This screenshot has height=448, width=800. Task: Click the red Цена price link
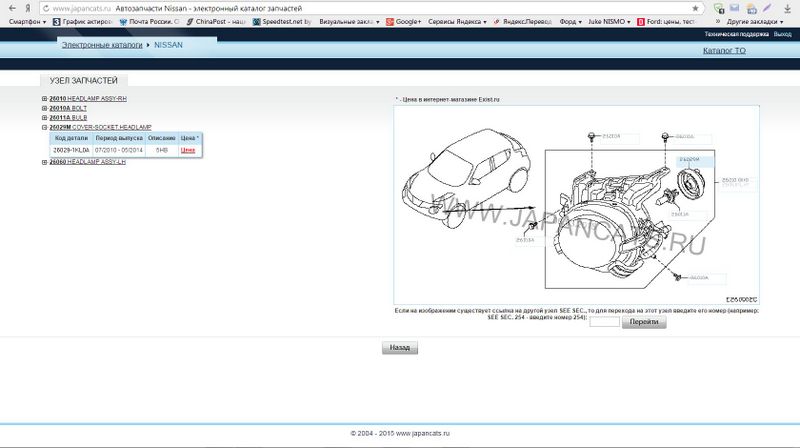[x=188, y=150]
